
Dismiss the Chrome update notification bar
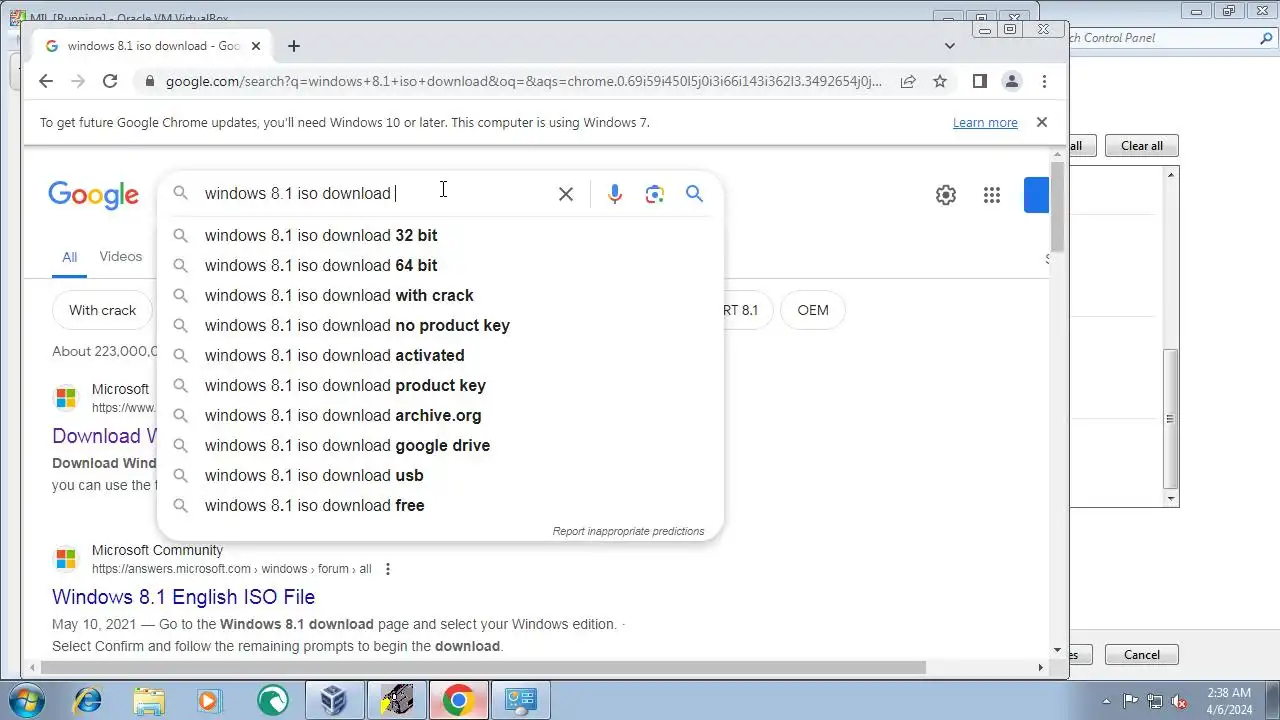point(1042,122)
